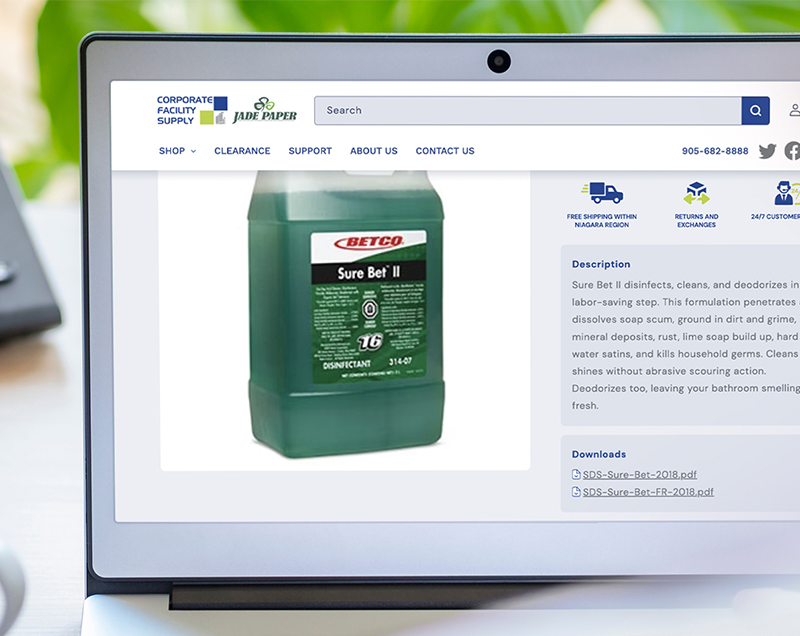
Task: Open the Twitter social icon
Action: [767, 151]
